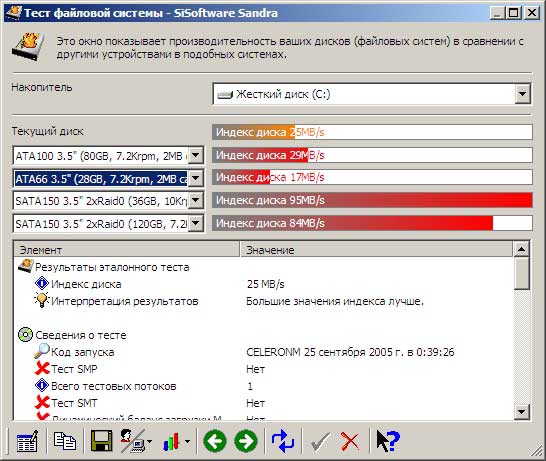The image size is (546, 461).
Task: Expand the ATA100 3.5" 80GB reference dropdown
Action: point(196,155)
